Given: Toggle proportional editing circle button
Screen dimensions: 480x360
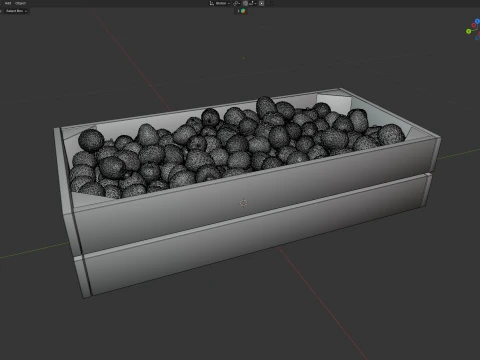Looking at the screenshot, I should [262, 3].
